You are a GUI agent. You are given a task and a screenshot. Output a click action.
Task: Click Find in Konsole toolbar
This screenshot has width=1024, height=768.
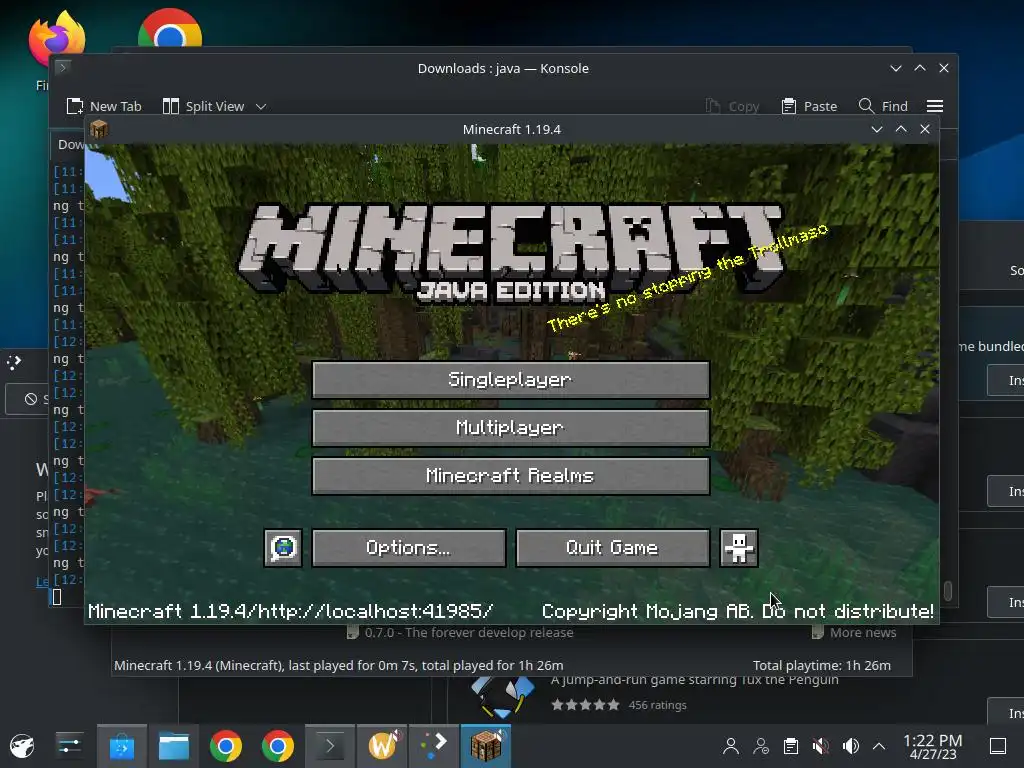(x=883, y=106)
